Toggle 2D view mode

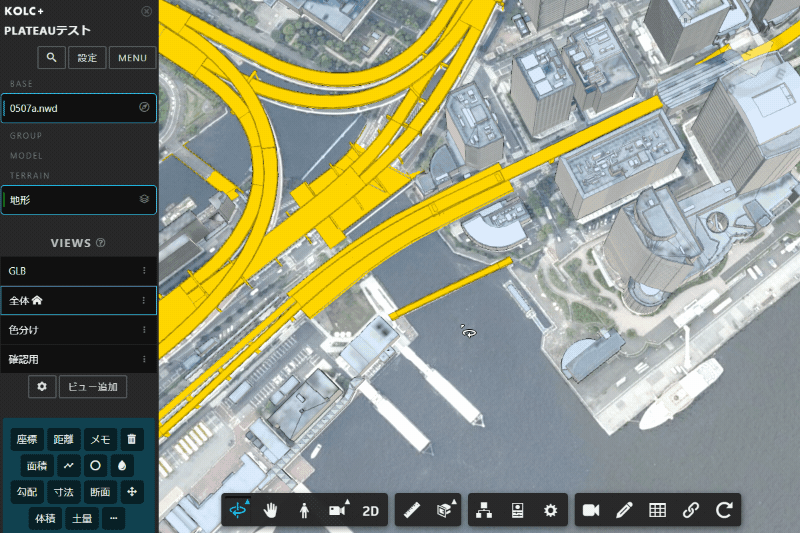click(372, 510)
